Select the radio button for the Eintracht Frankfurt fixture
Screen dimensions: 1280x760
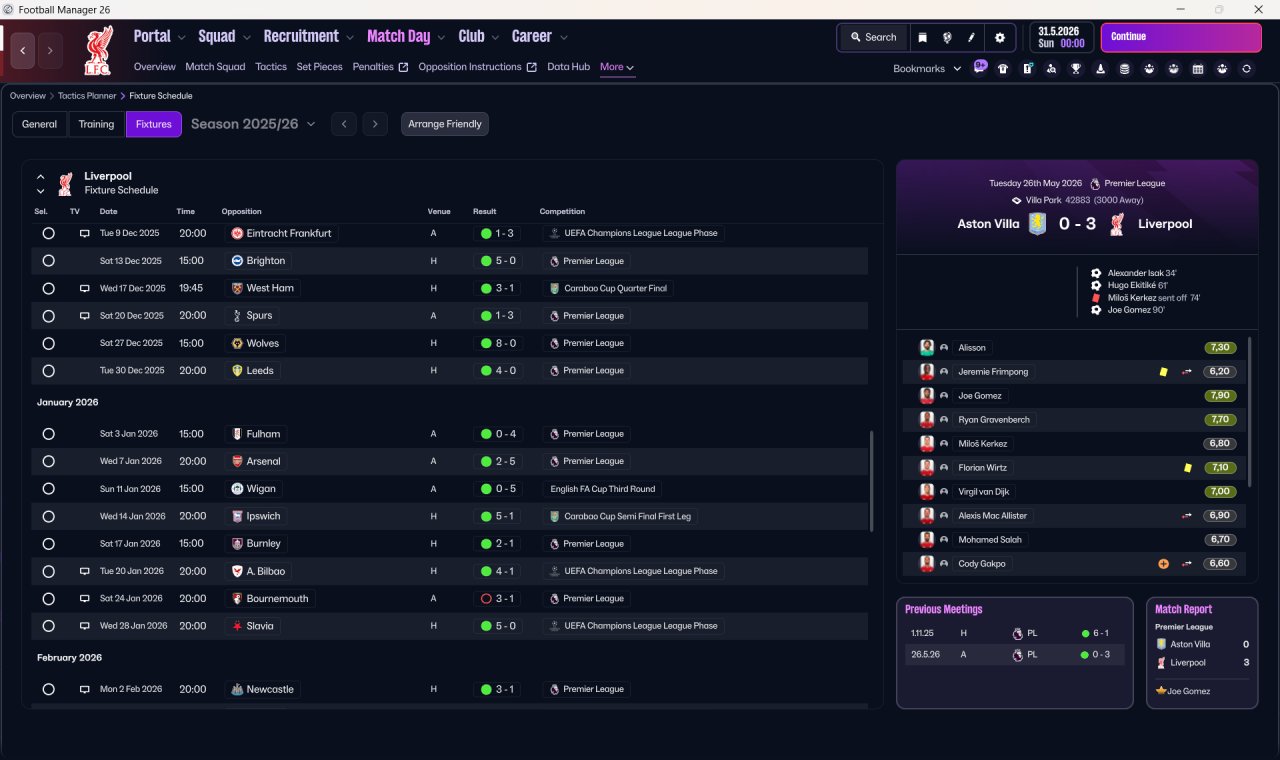pyautogui.click(x=48, y=233)
